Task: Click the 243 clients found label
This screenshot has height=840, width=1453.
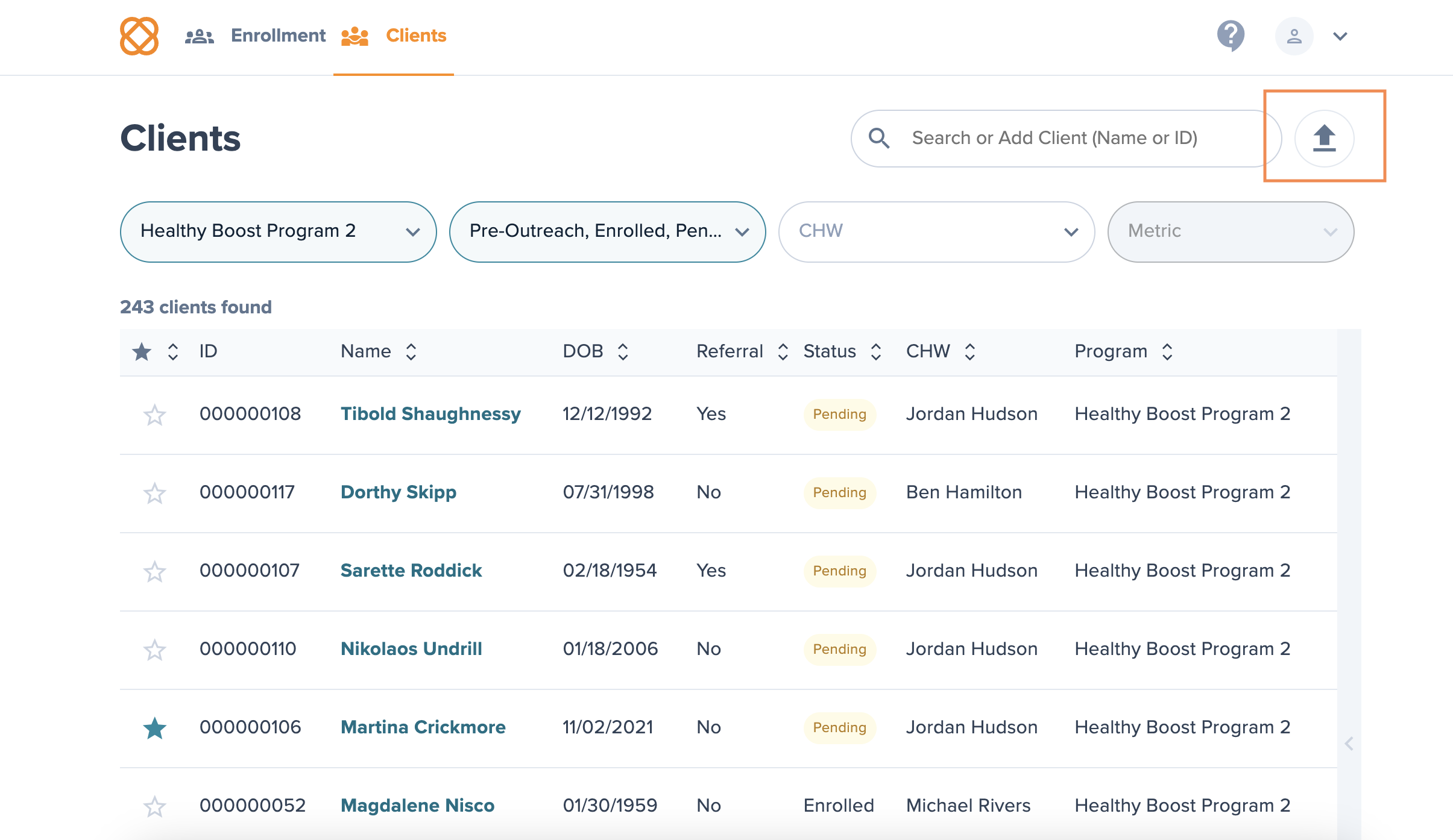Action: click(196, 307)
